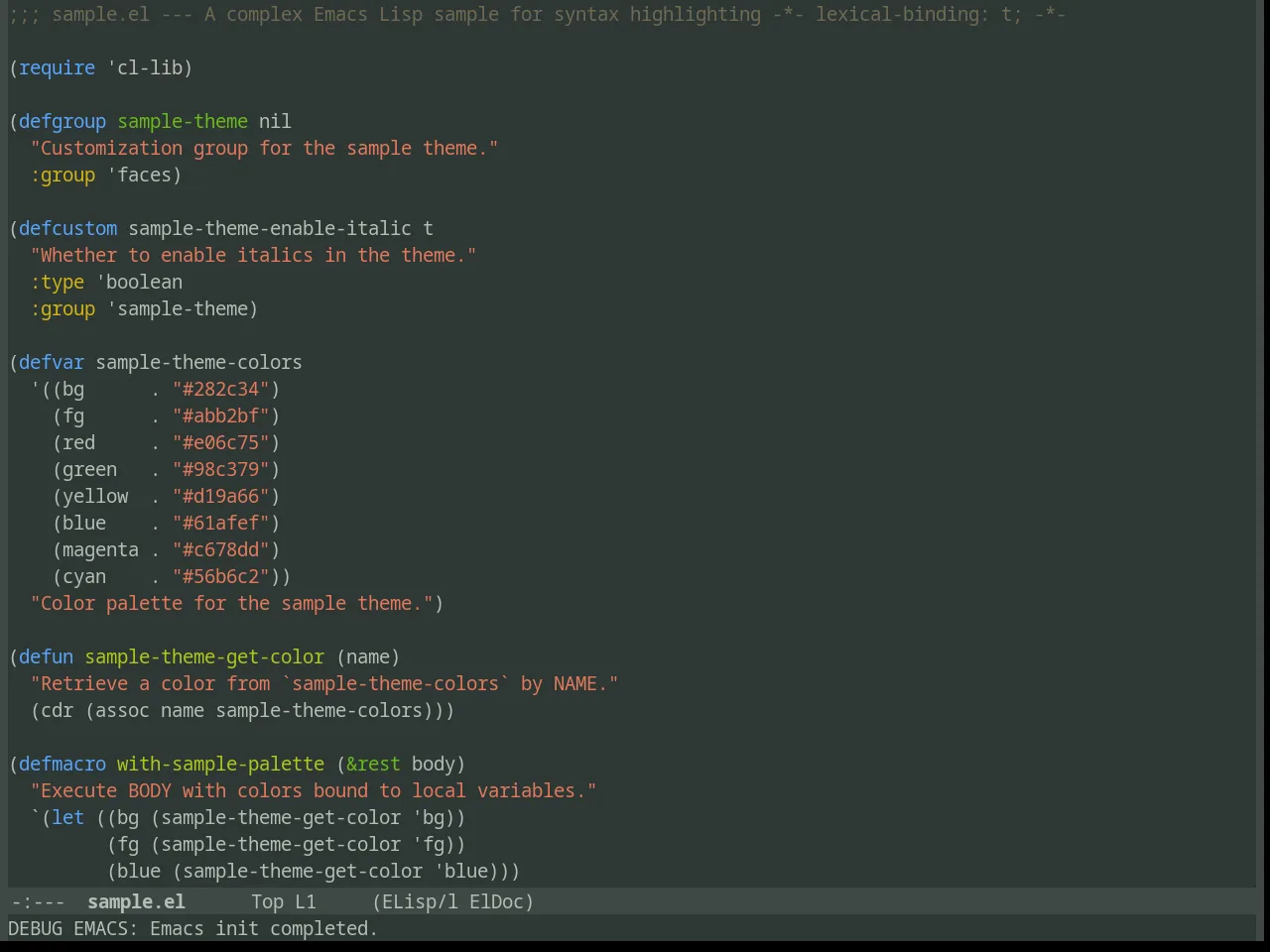The image size is (1270, 952).
Task: Click 'sample-theme-colors' after defvar
Action: (198, 362)
